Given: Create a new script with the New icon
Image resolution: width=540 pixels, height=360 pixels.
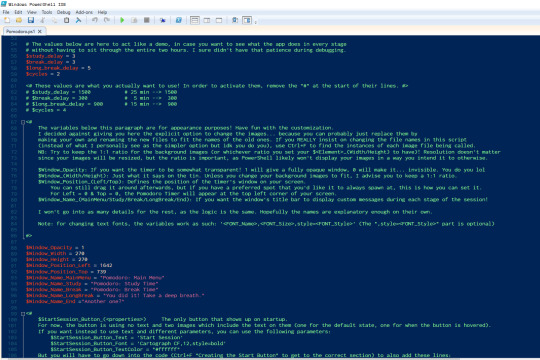Looking at the screenshot, I should pyautogui.click(x=7, y=20).
